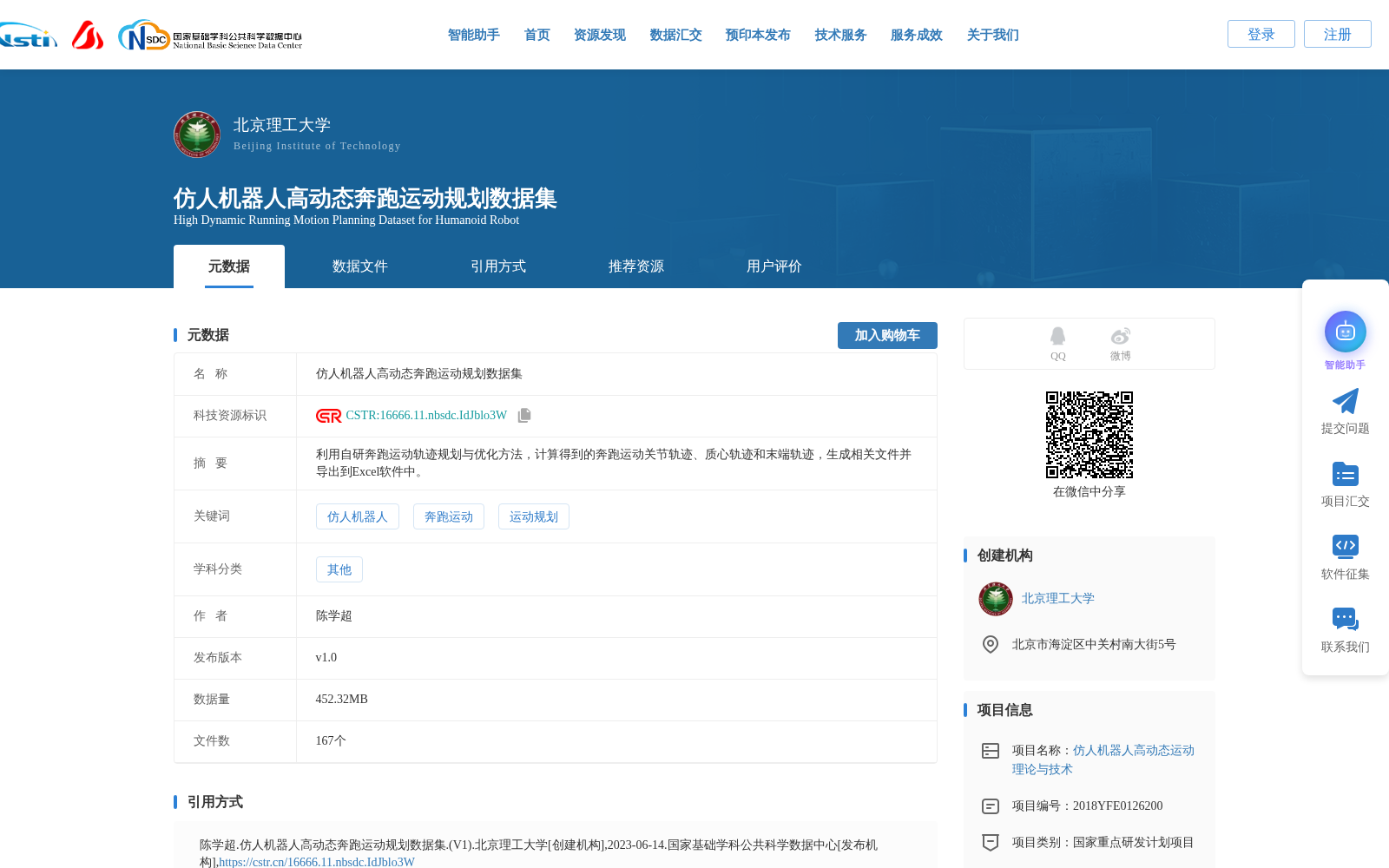Click the 项目名称 card icon

991,751
